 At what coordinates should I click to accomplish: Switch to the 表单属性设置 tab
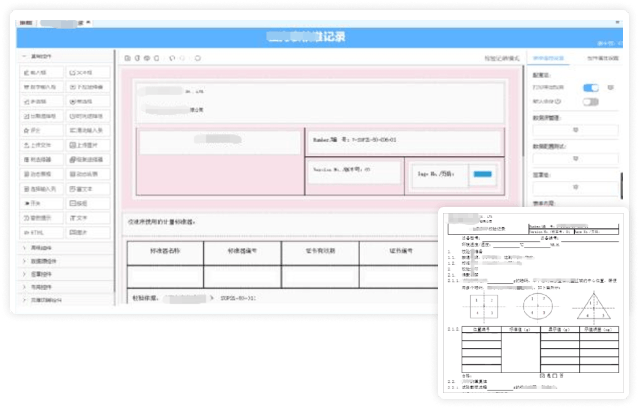click(549, 59)
